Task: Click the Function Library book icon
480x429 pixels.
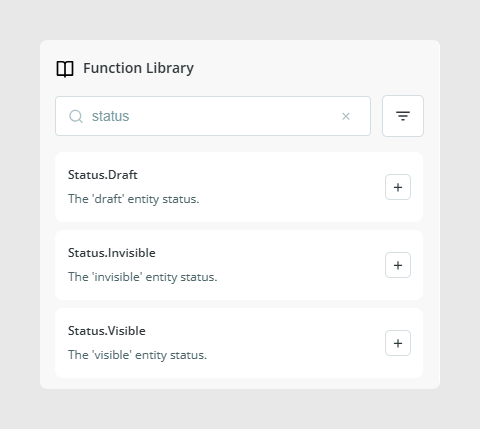Action: (65, 69)
